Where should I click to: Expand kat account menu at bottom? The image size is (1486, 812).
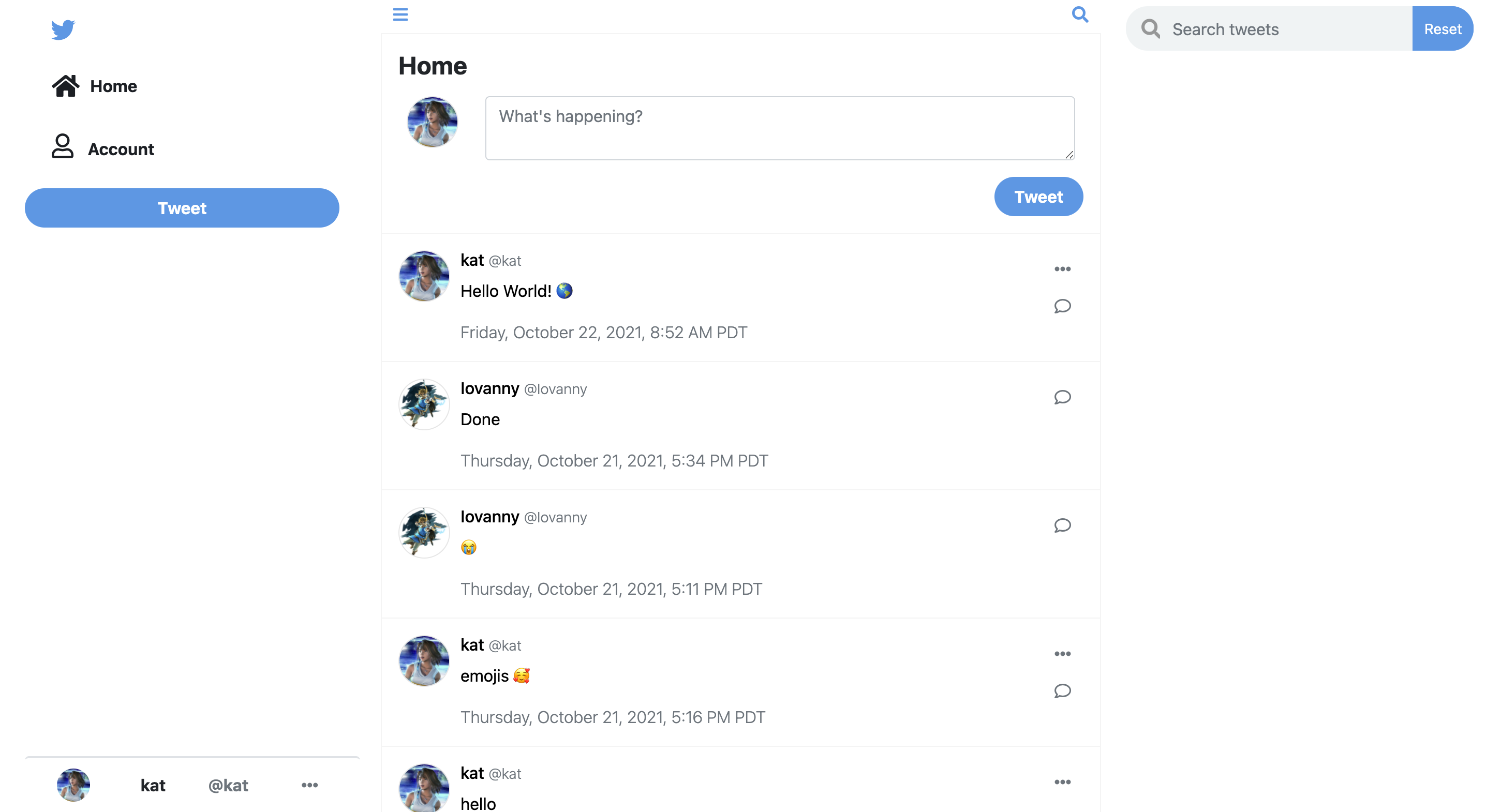[x=310, y=785]
